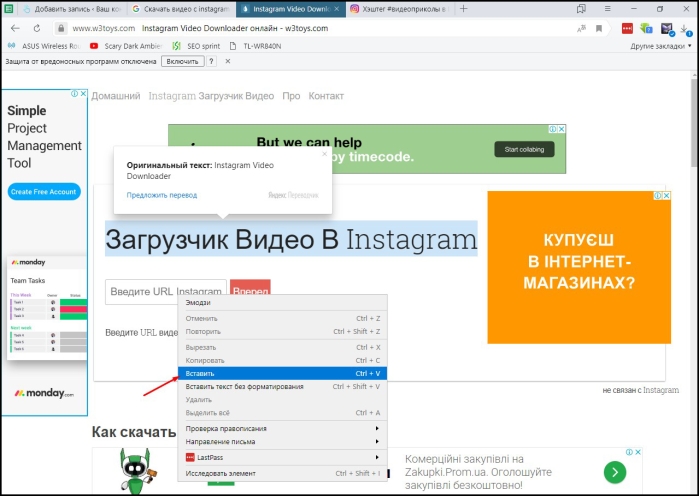699x496 pixels.
Task: Open the TL-WR840N bookmark
Action: (x=255, y=46)
